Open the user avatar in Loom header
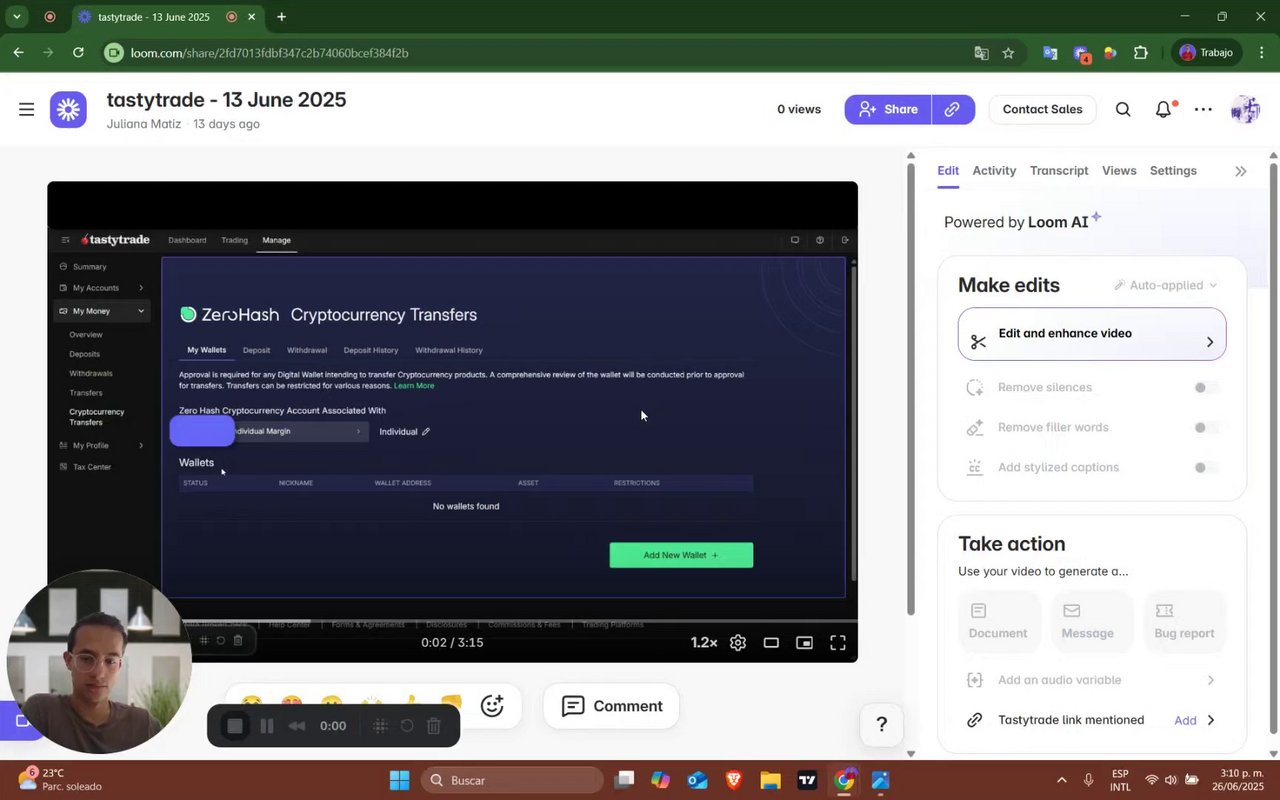The image size is (1280, 800). coord(1245,109)
